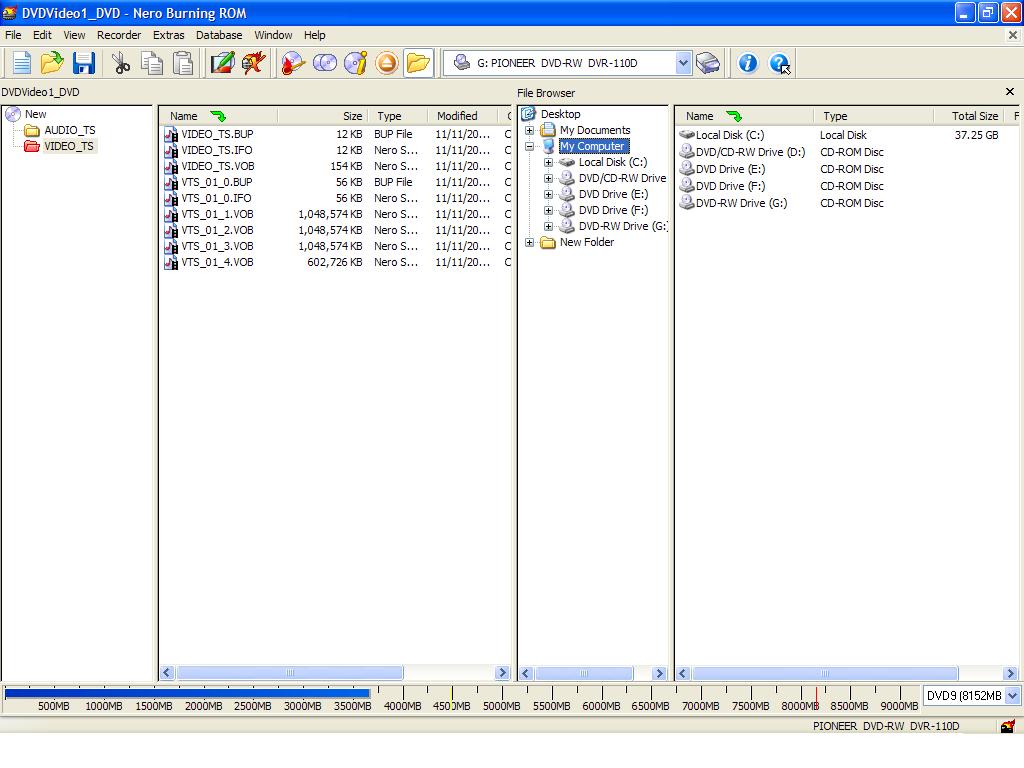This screenshot has width=1024, height=768.
Task: Open the Extras menu
Action: point(168,35)
